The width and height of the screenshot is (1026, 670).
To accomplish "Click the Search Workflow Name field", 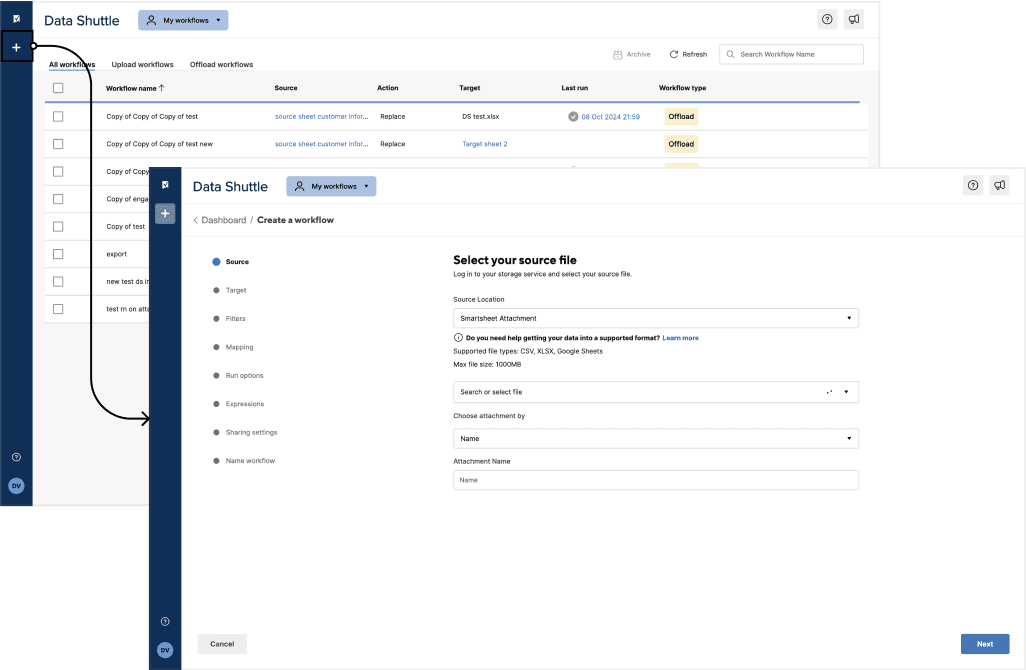I will [x=792, y=54].
